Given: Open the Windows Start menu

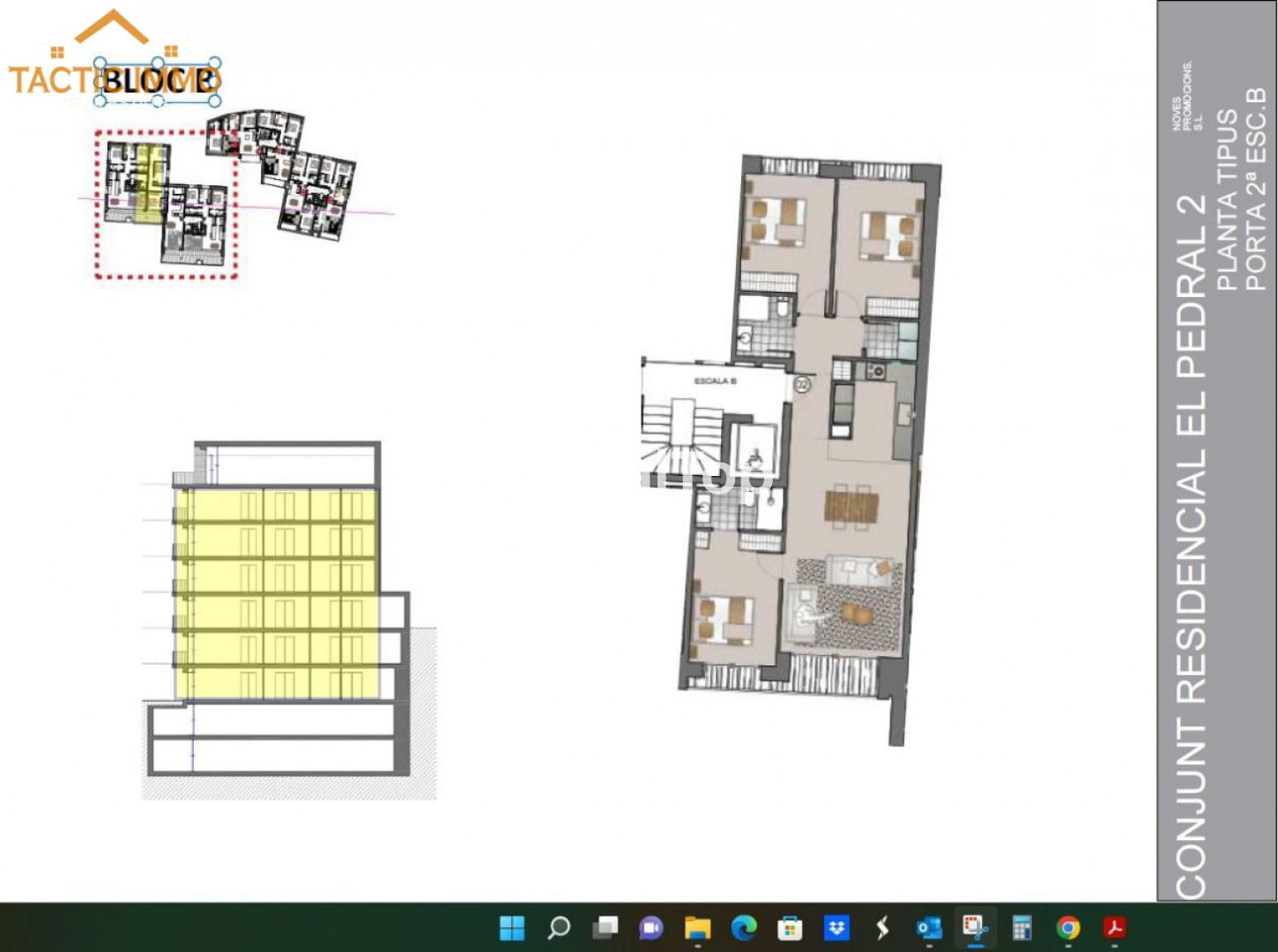Looking at the screenshot, I should point(512,927).
